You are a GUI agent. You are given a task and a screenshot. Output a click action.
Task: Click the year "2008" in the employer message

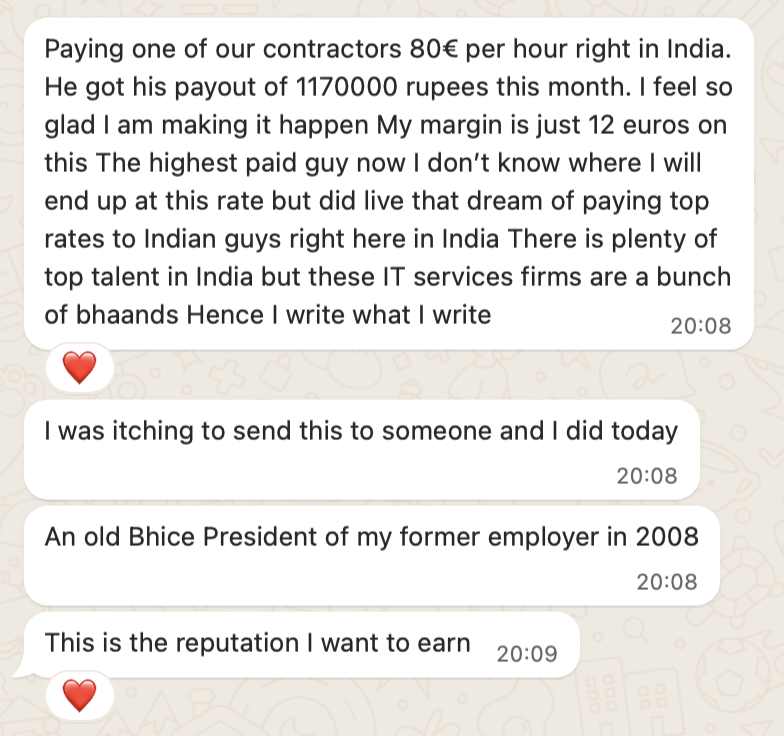pos(666,536)
